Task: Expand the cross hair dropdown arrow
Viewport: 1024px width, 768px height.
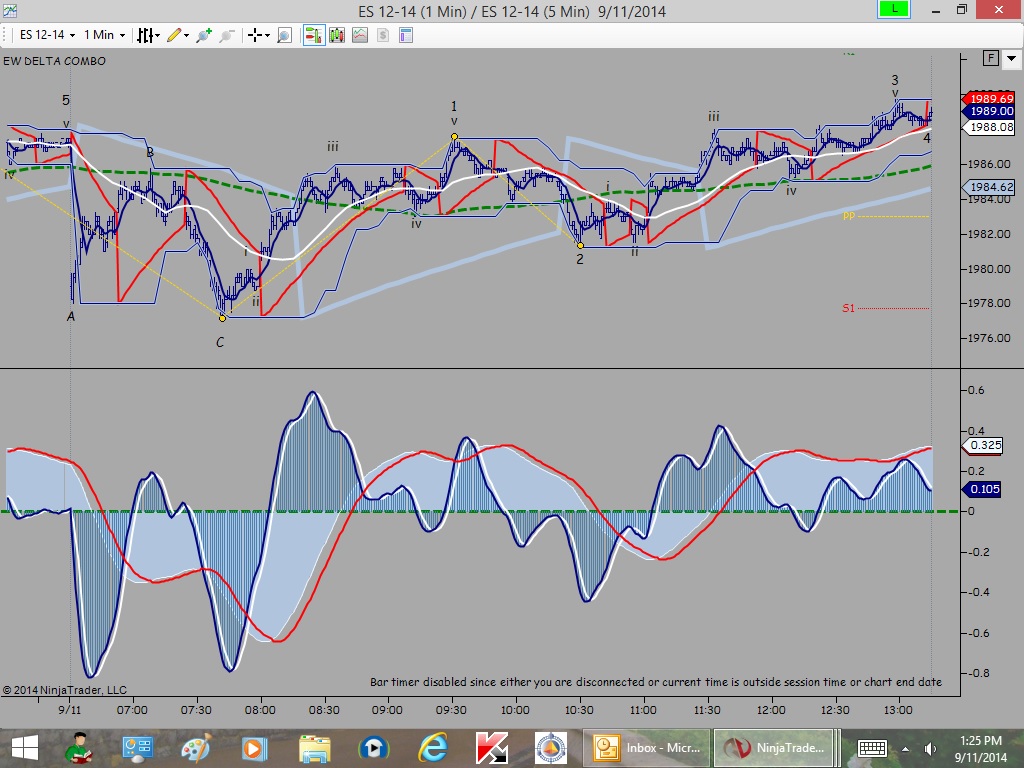Action: (x=268, y=36)
